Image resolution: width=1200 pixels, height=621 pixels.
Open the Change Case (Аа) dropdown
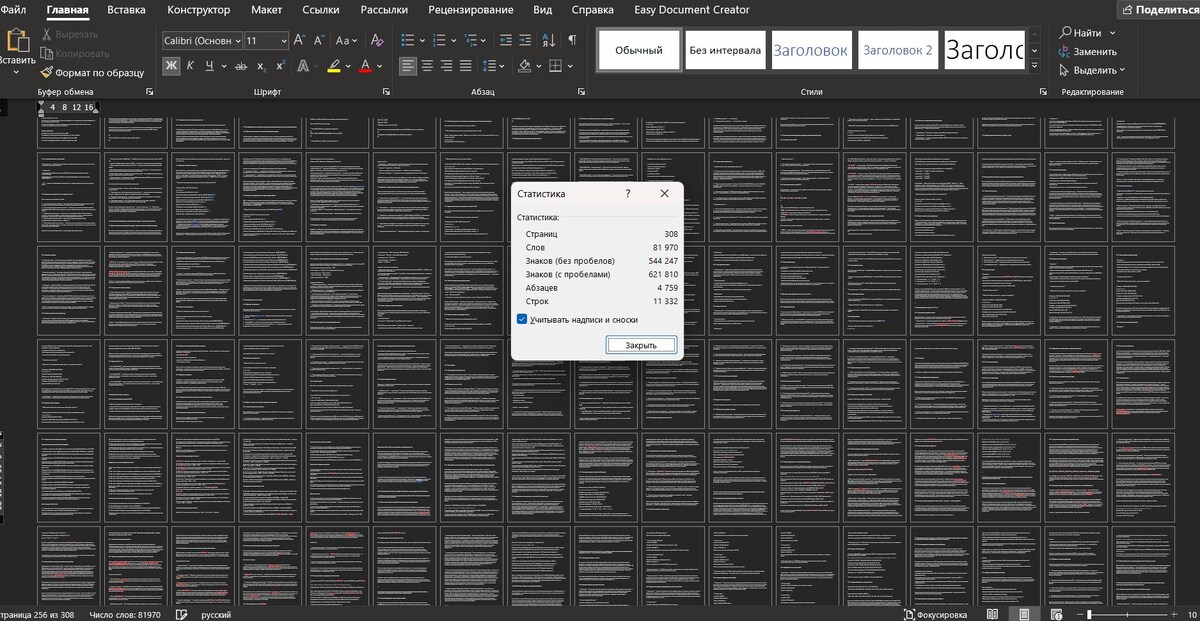click(346, 41)
